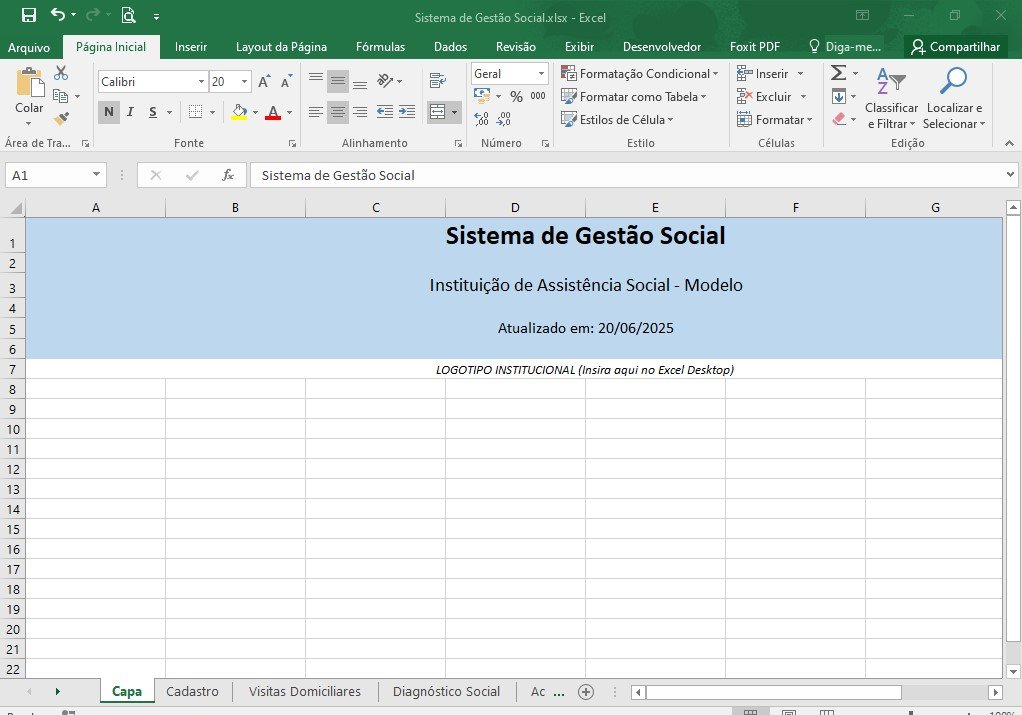The height and width of the screenshot is (715, 1022).
Task: Copy the selected cells
Action: 61,96
